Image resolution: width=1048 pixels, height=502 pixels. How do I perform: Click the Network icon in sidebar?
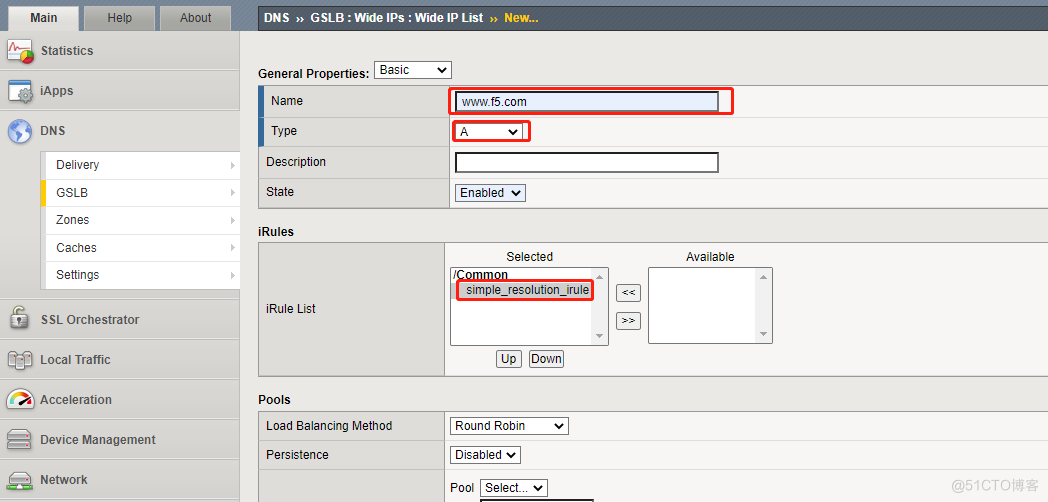coord(20,480)
